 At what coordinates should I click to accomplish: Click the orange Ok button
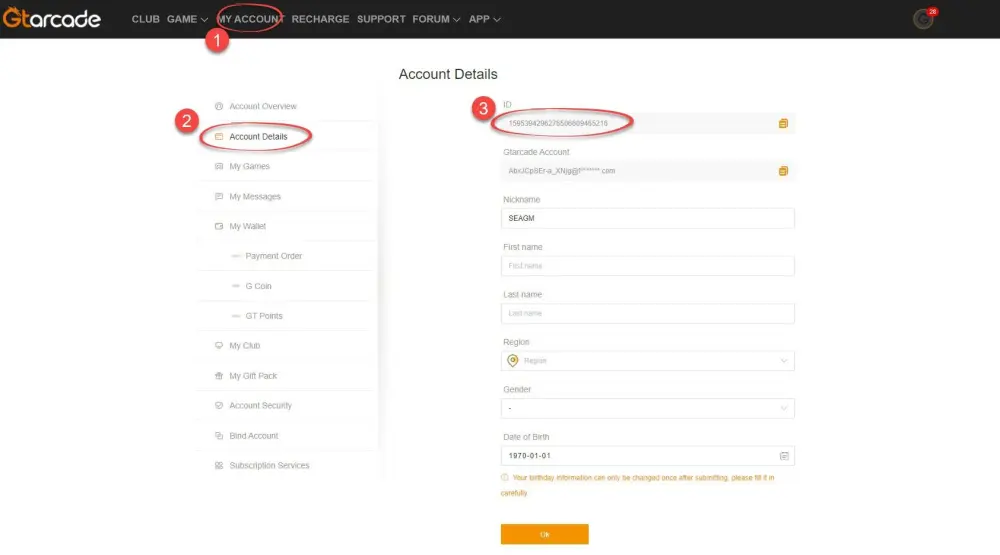[545, 534]
